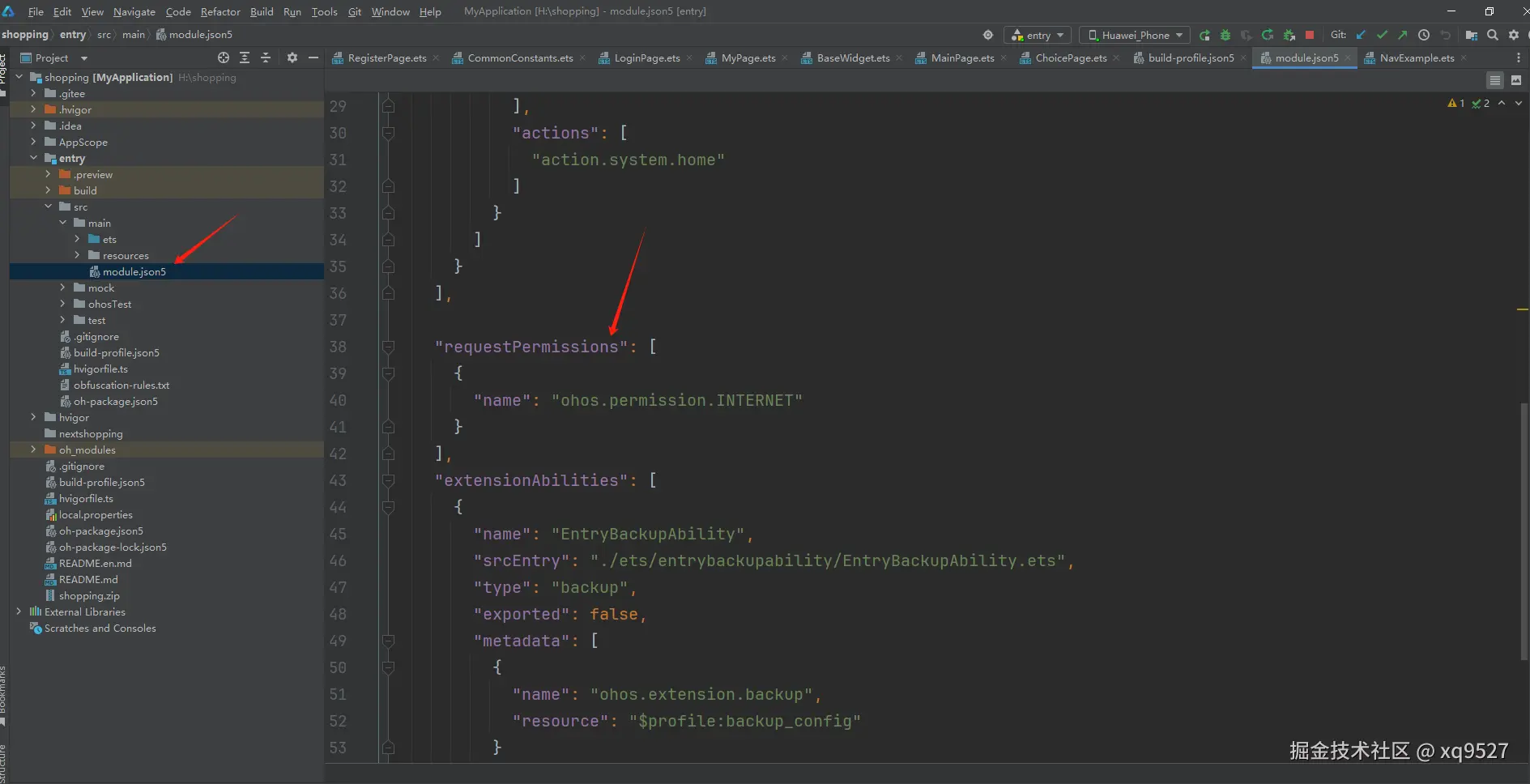Open IDE settings gear in main toolbar
1530x784 pixels.
coord(1514,35)
